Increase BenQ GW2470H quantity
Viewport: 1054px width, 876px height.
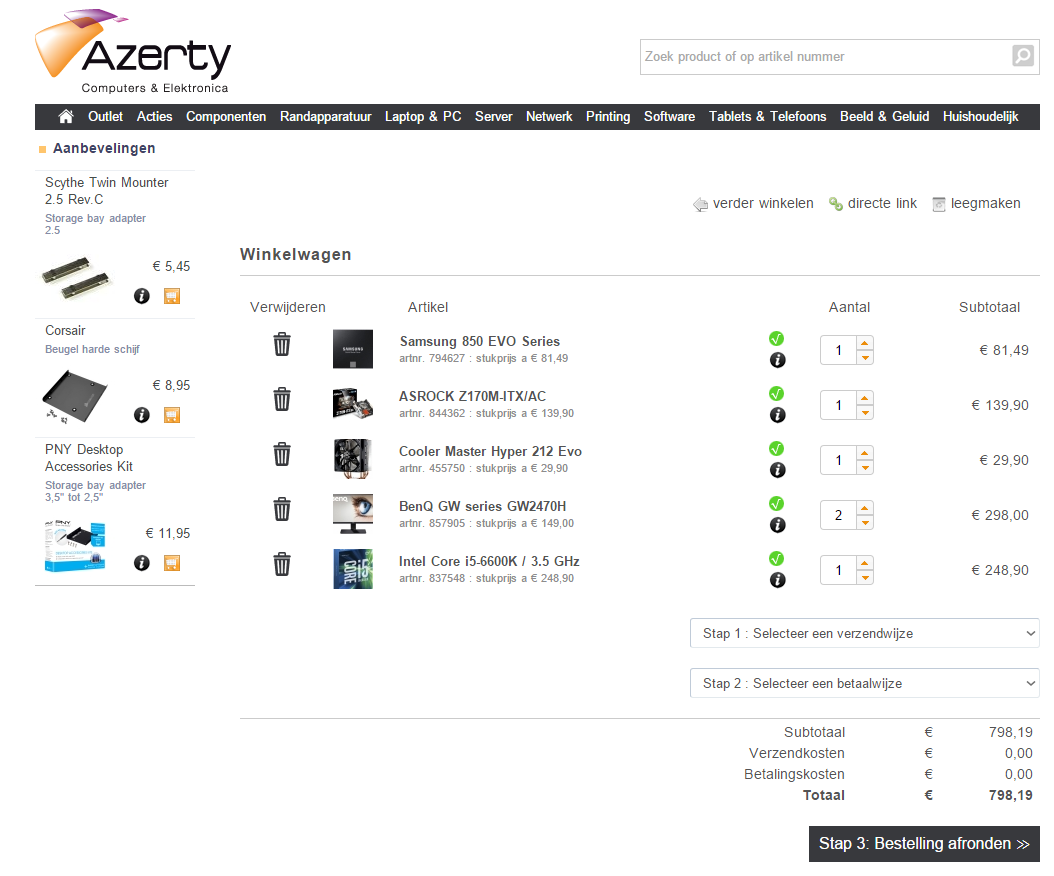click(x=865, y=508)
